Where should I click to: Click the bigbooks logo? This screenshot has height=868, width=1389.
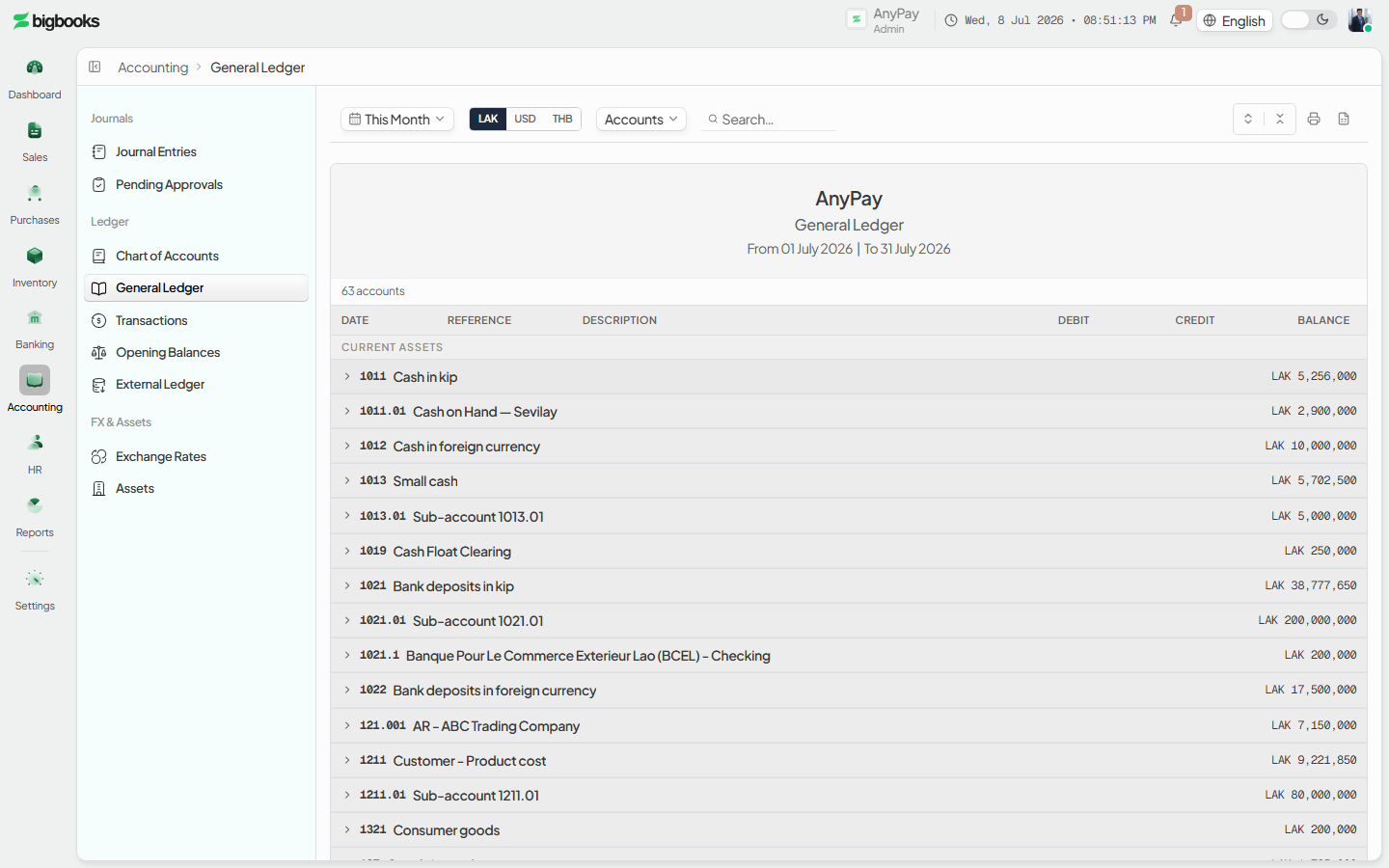56,21
